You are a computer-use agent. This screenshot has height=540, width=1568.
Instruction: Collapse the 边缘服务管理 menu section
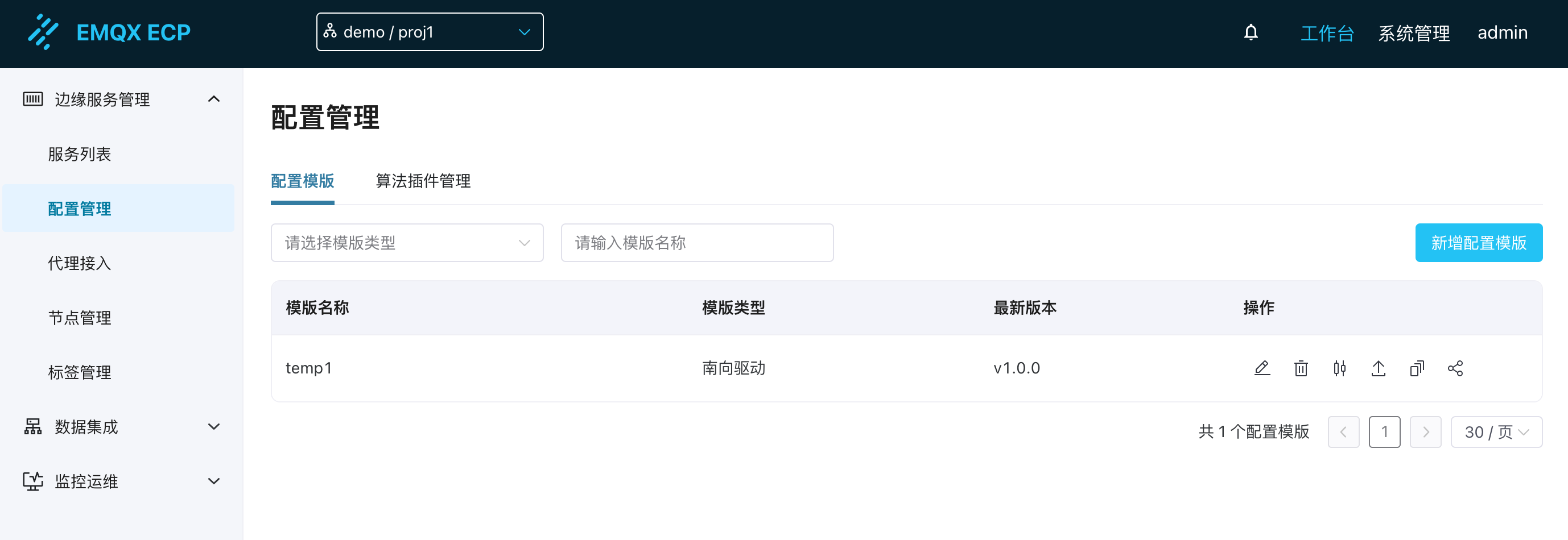214,98
